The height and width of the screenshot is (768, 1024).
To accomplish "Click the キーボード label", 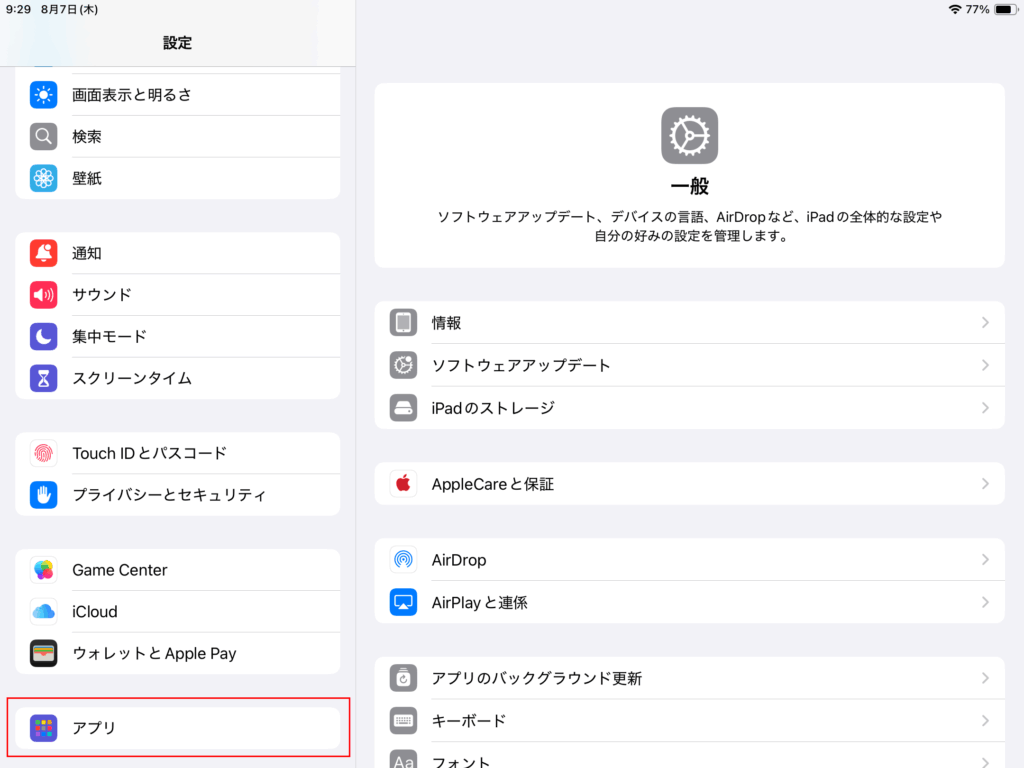I will (469, 721).
